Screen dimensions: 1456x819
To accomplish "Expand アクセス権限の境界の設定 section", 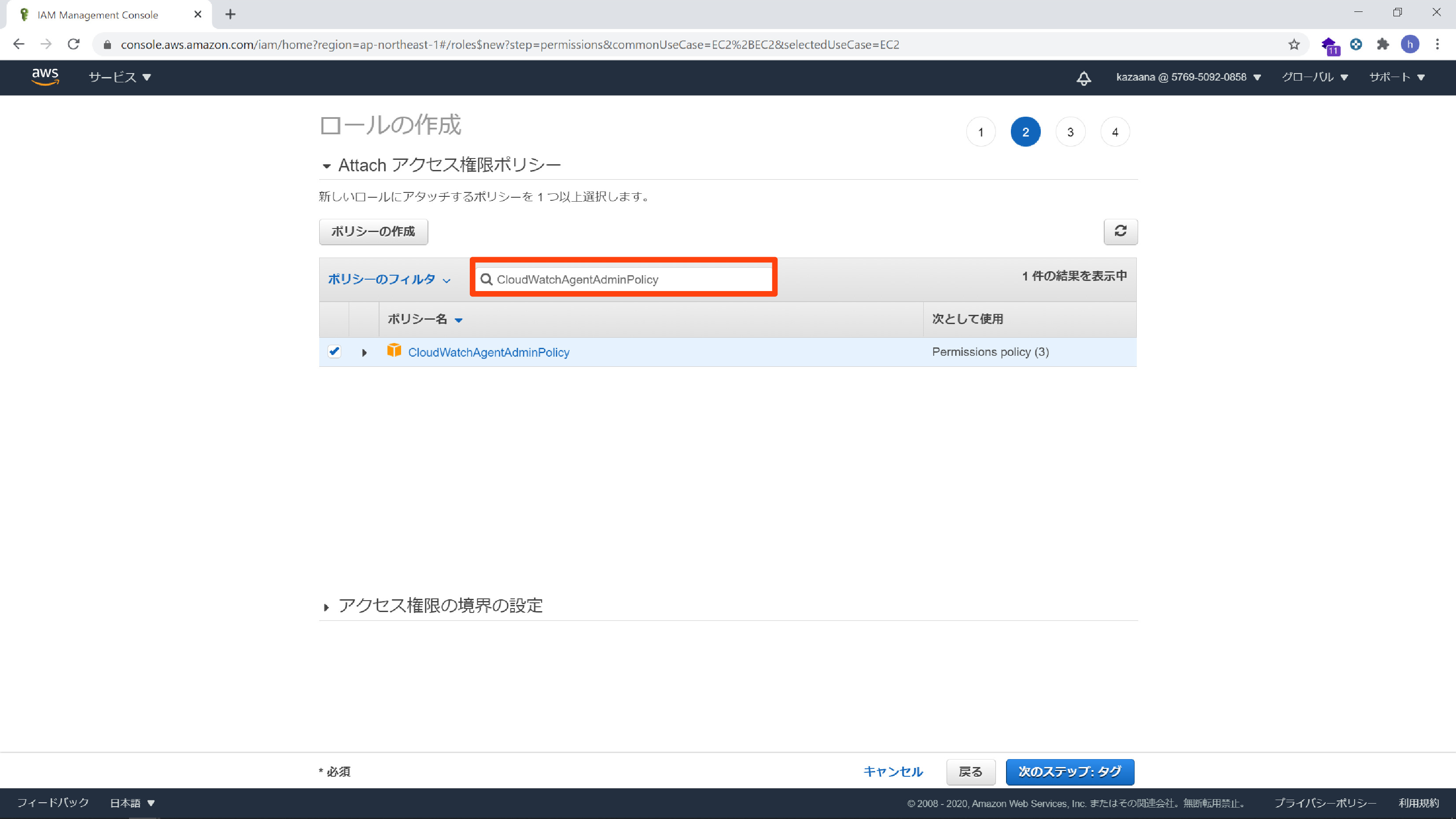I will click(x=326, y=608).
